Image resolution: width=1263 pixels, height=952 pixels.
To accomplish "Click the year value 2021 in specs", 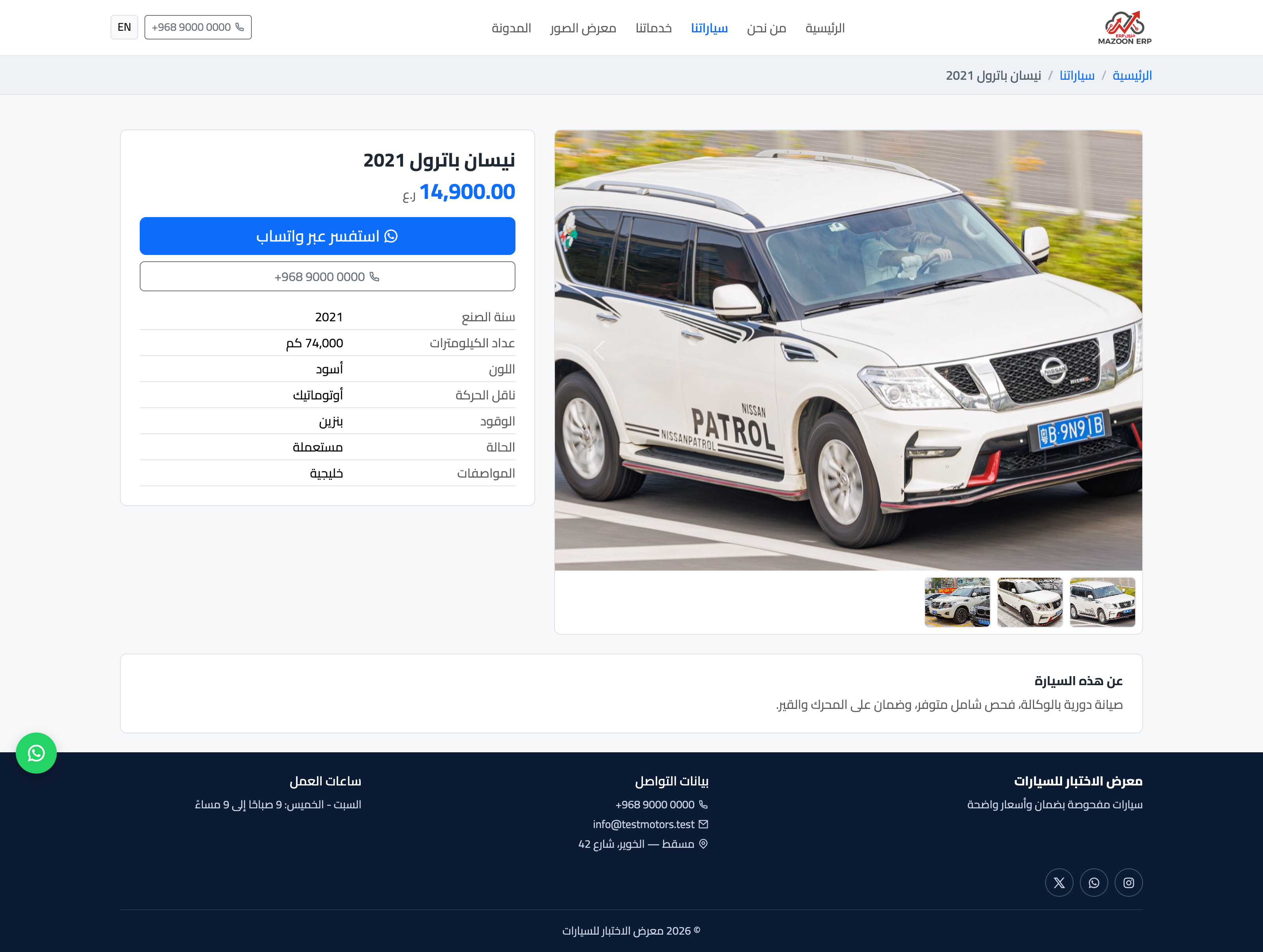I will (x=329, y=317).
